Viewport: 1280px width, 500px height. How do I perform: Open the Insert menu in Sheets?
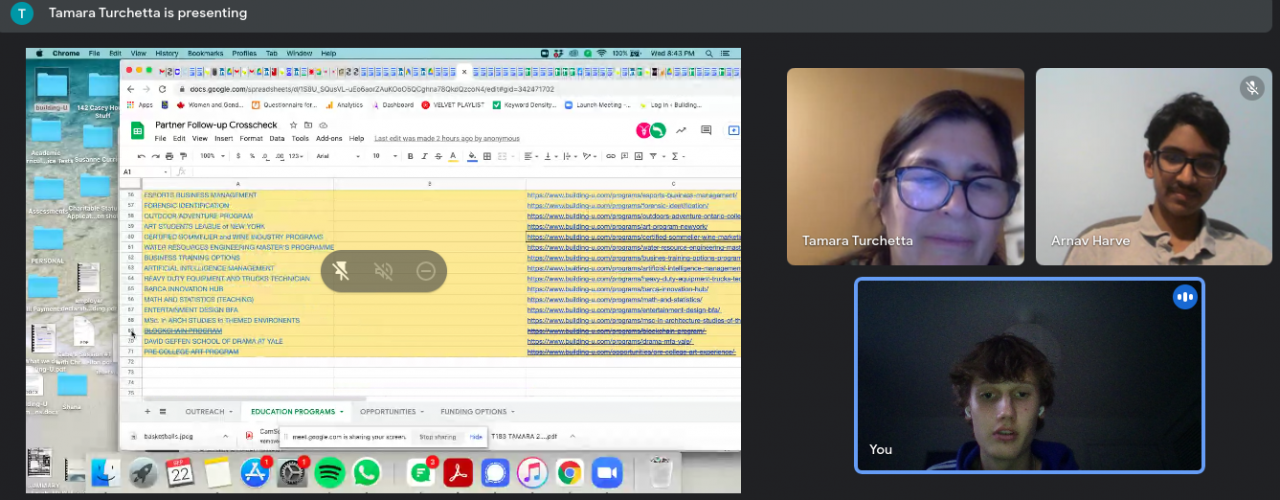coord(224,138)
